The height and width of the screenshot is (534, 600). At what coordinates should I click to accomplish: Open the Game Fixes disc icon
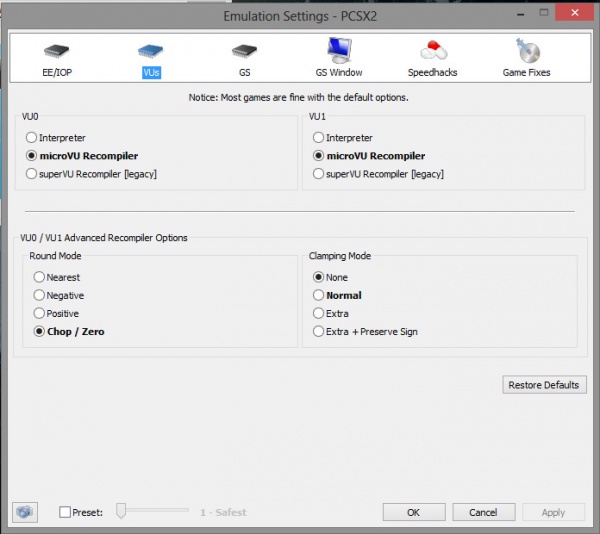tap(527, 50)
